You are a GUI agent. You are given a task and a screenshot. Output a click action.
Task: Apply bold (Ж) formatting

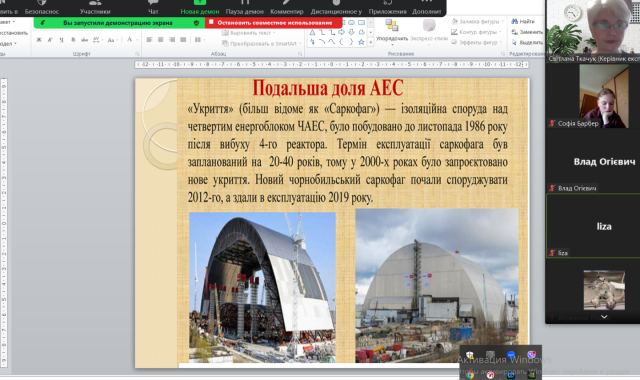click(x=39, y=40)
